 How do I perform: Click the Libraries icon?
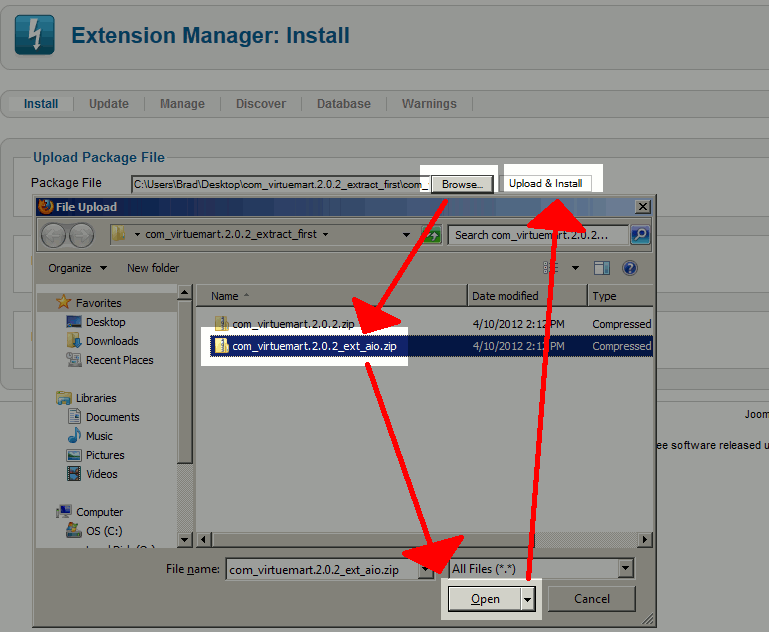click(64, 398)
